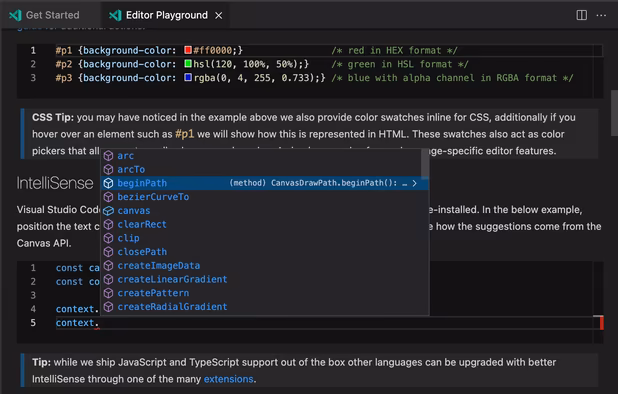Insert the createImageData suggestion

(265, 266)
